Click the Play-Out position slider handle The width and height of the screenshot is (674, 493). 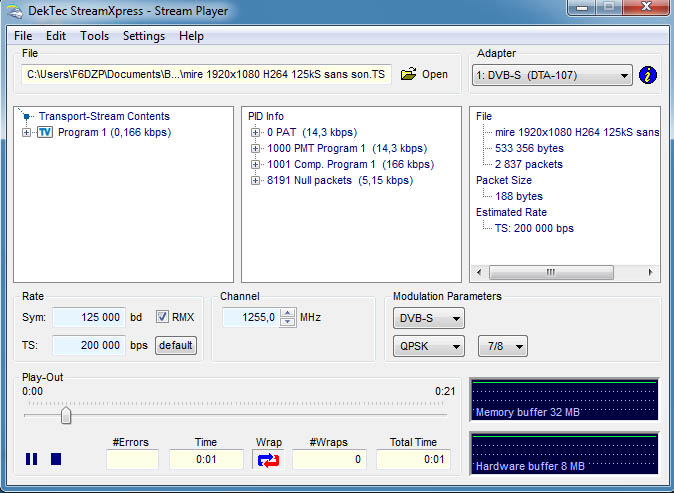coord(66,415)
